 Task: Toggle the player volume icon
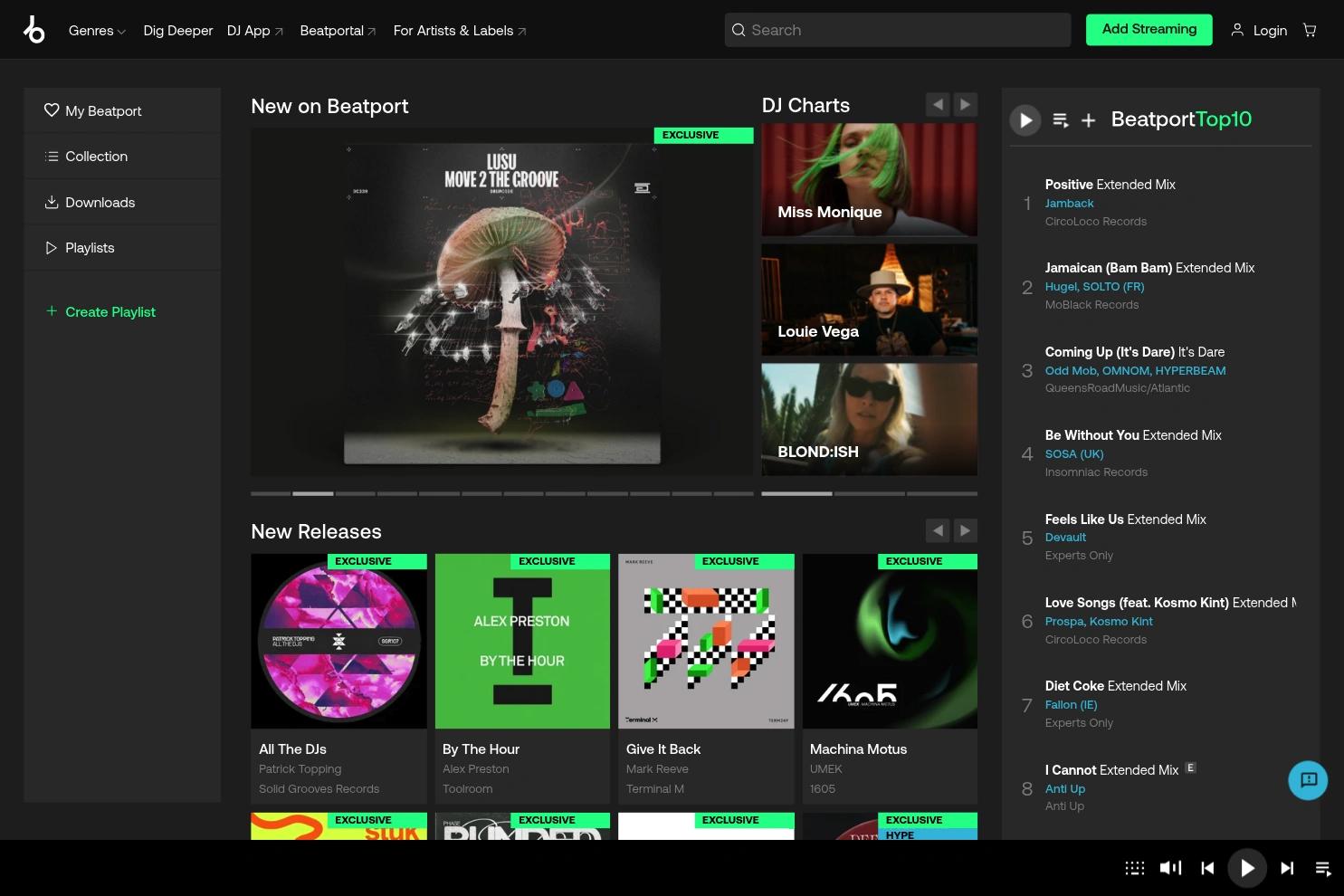[1171, 868]
